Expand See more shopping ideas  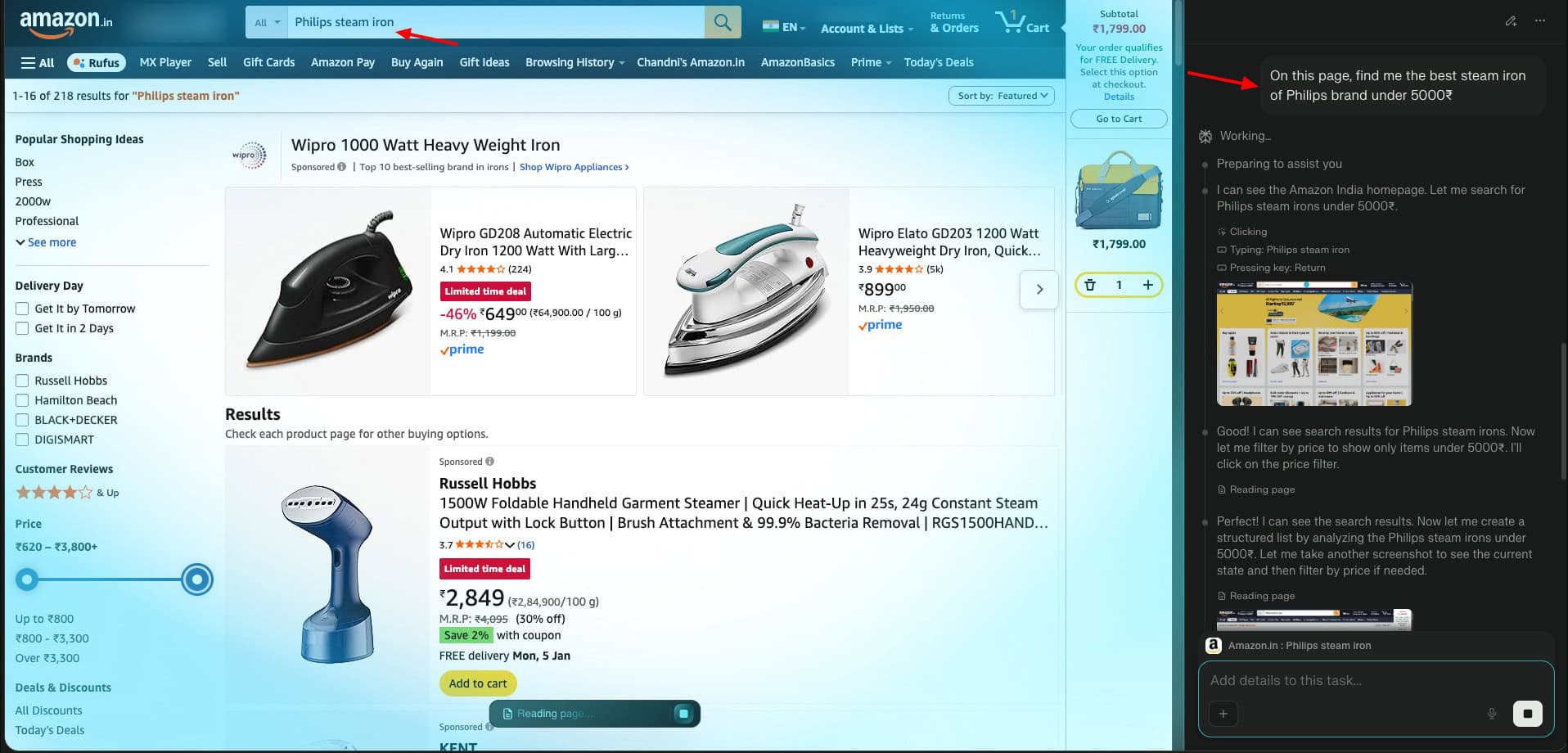pos(46,242)
